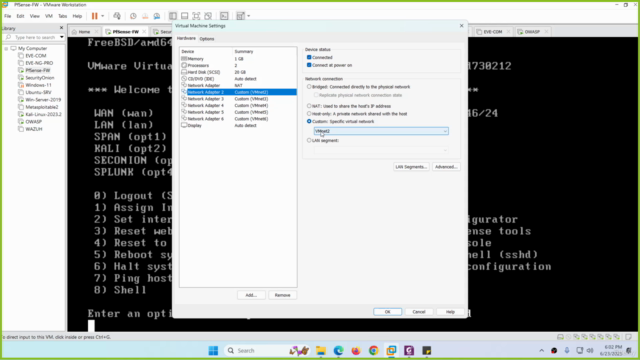This screenshot has width=640, height=360.
Task: Open the Tabs menu
Action: 62,16
